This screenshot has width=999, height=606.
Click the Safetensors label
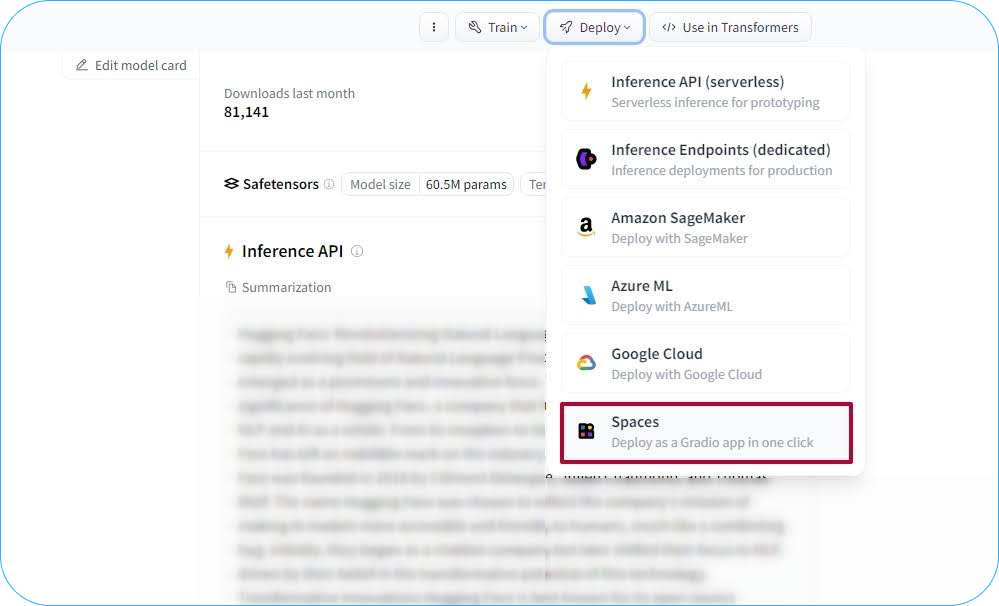click(280, 184)
